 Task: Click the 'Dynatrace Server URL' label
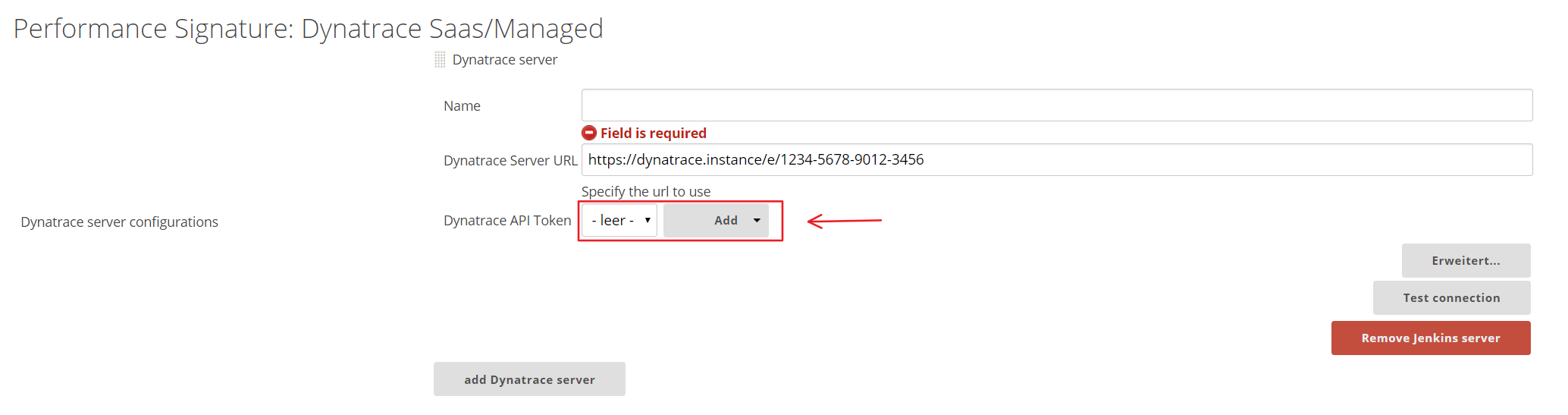coord(510,161)
